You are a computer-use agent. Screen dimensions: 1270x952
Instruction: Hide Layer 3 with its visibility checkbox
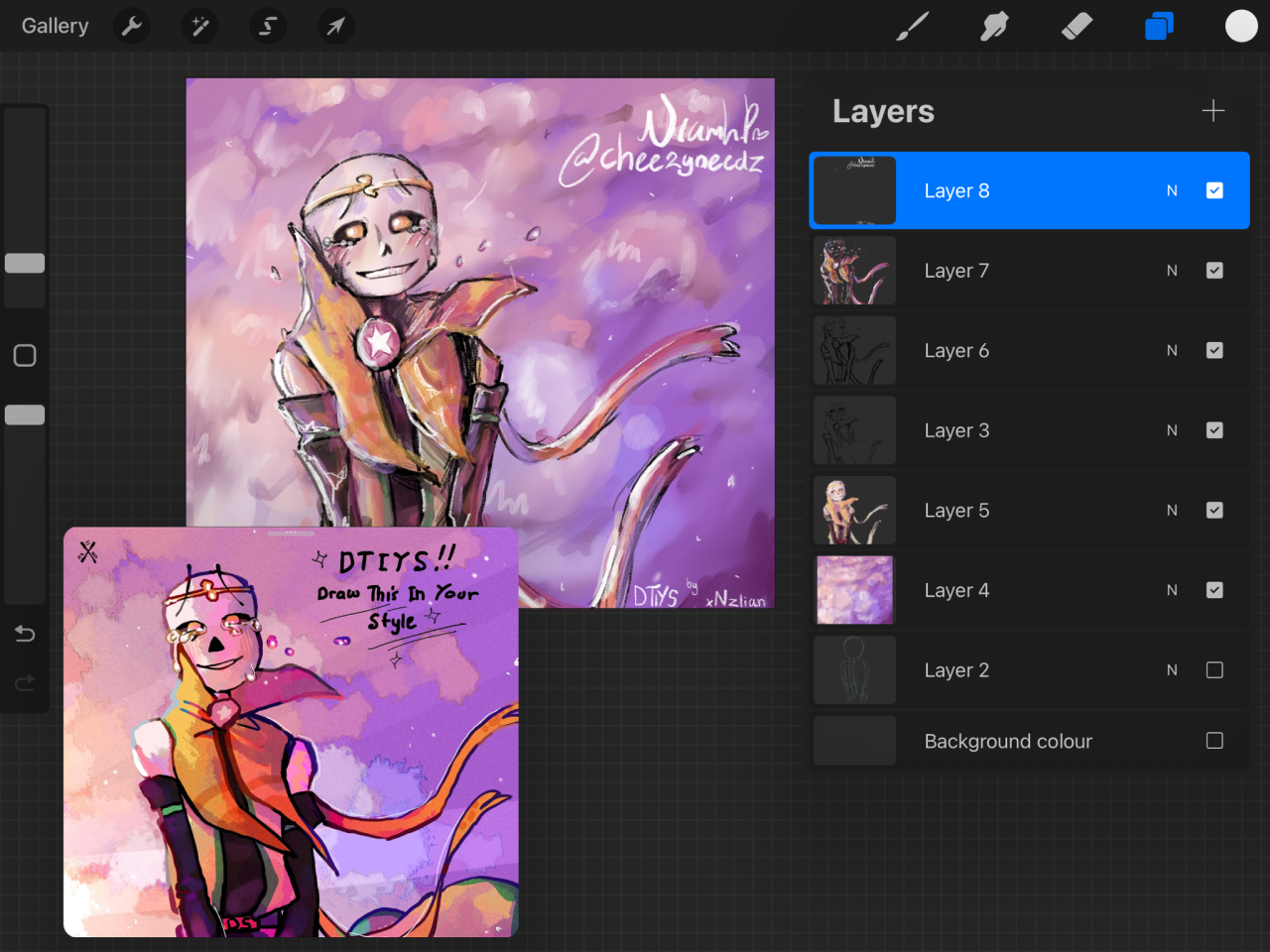tap(1214, 430)
